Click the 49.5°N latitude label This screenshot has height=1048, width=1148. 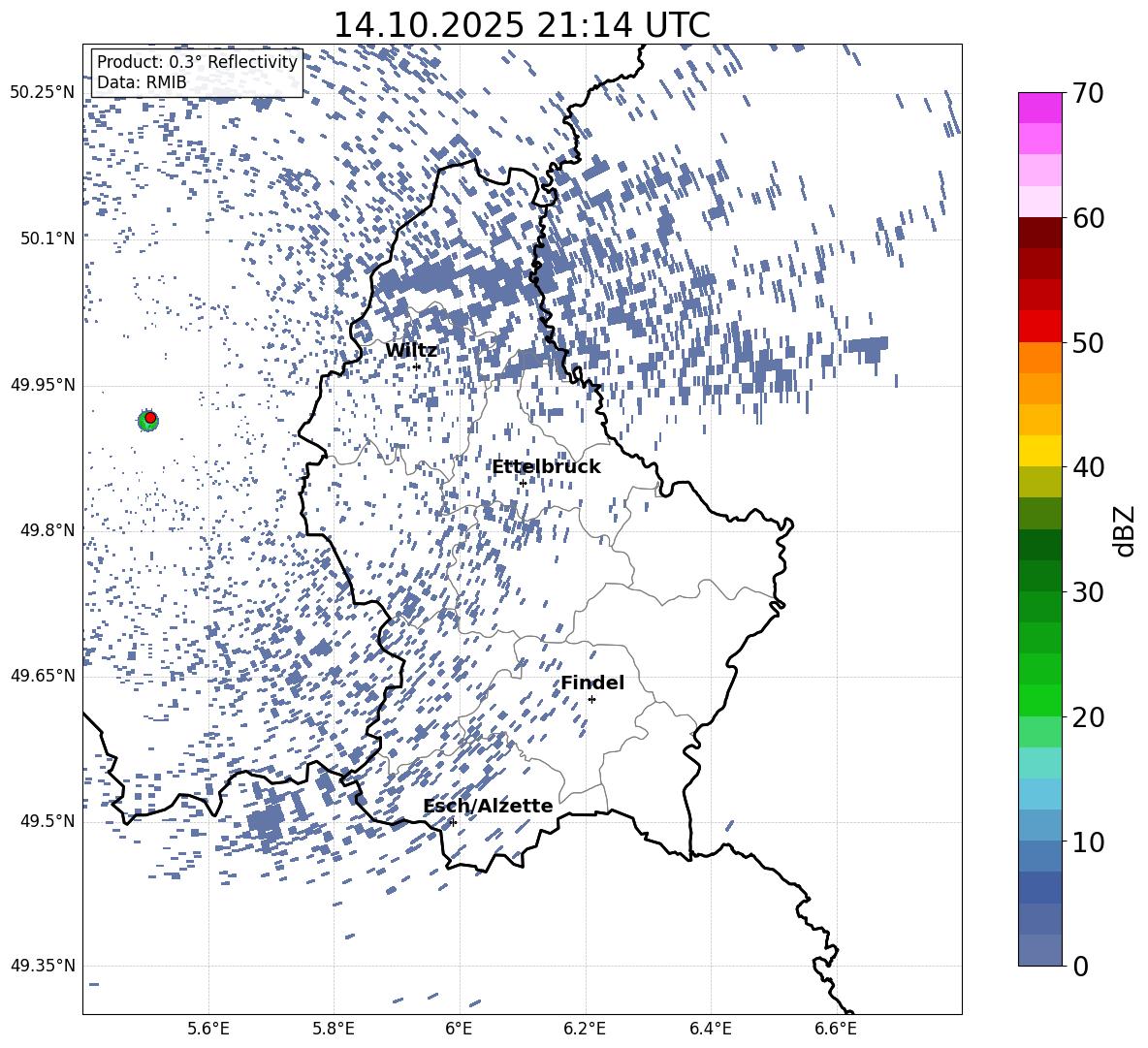coord(47,820)
